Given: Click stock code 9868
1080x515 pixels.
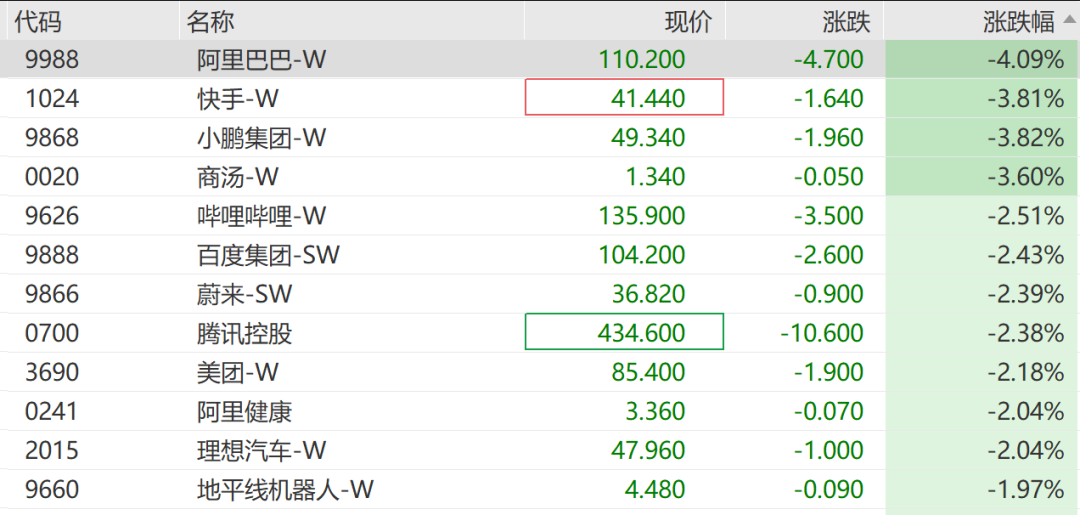Looking at the screenshot, I should [52, 138].
